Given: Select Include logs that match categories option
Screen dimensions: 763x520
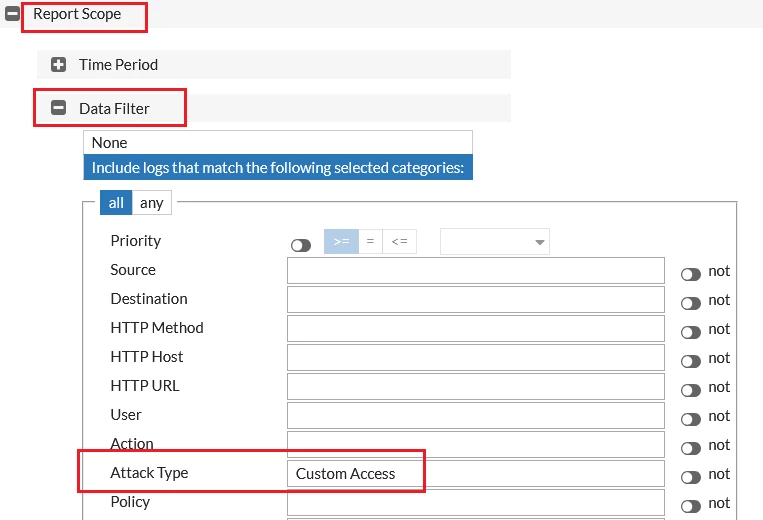Looking at the screenshot, I should click(278, 167).
